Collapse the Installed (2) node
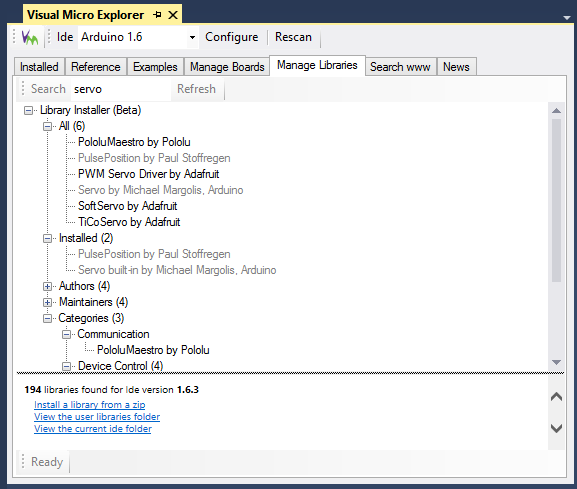 pyautogui.click(x=47, y=238)
